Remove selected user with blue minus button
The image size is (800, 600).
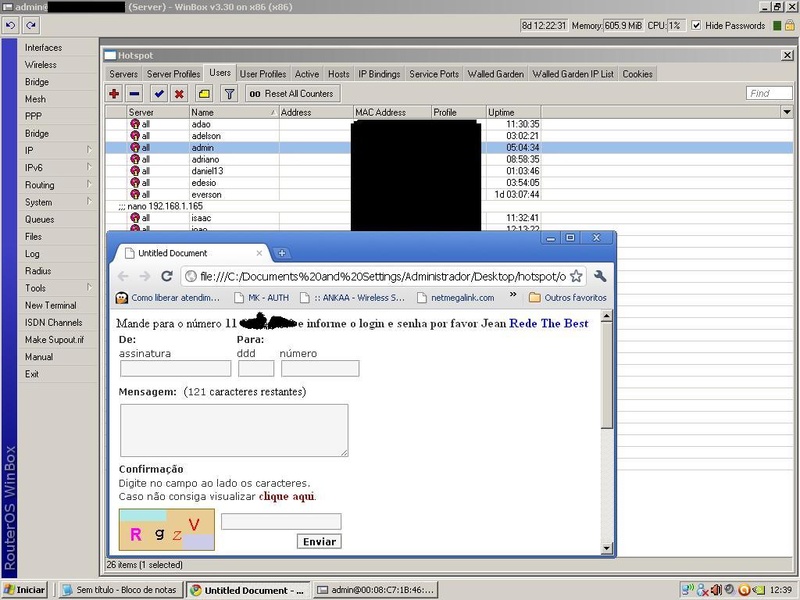pyautogui.click(x=135, y=94)
